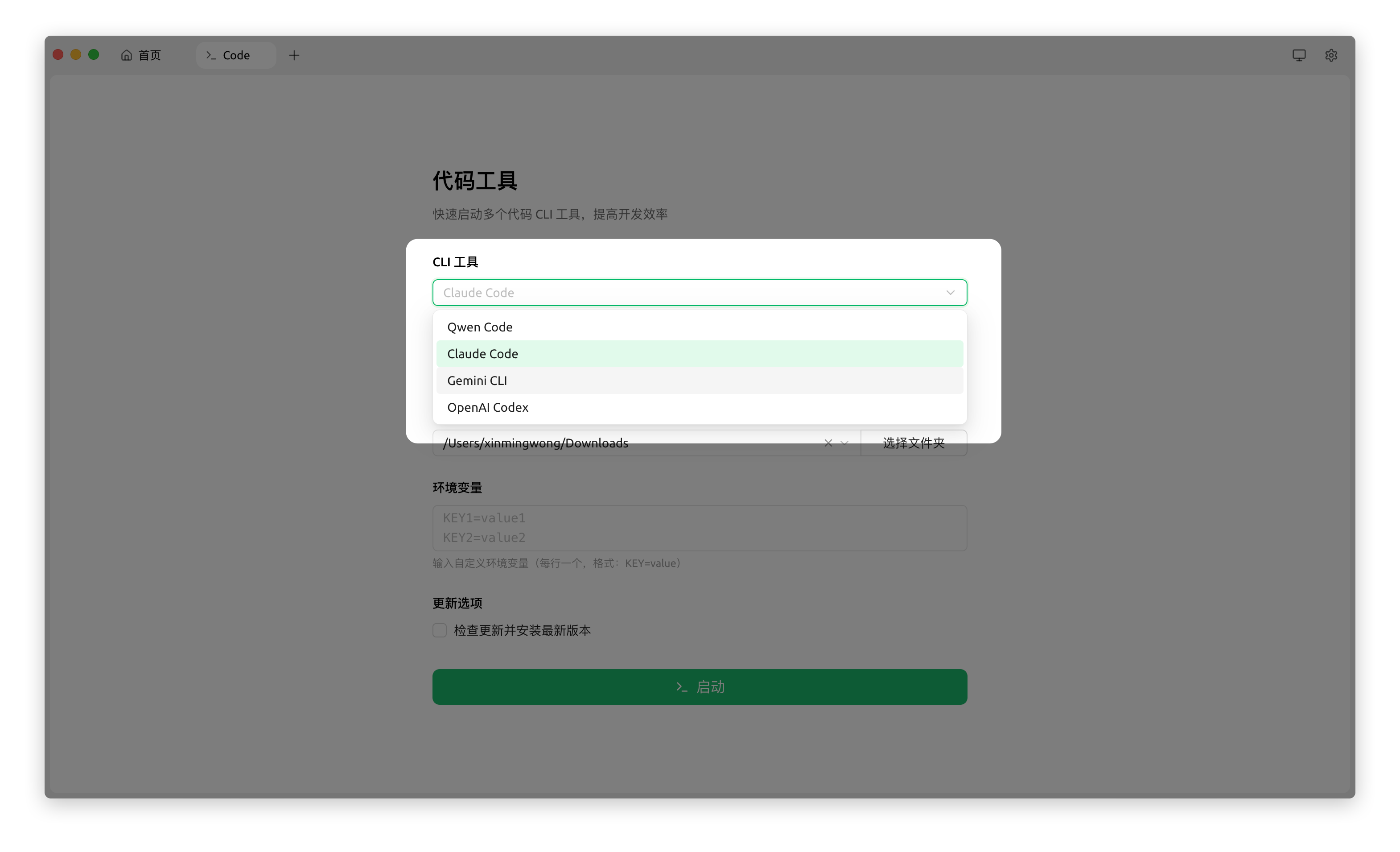The height and width of the screenshot is (852, 1400).
Task: Click the green macOS fullscreen button
Action: [94, 54]
